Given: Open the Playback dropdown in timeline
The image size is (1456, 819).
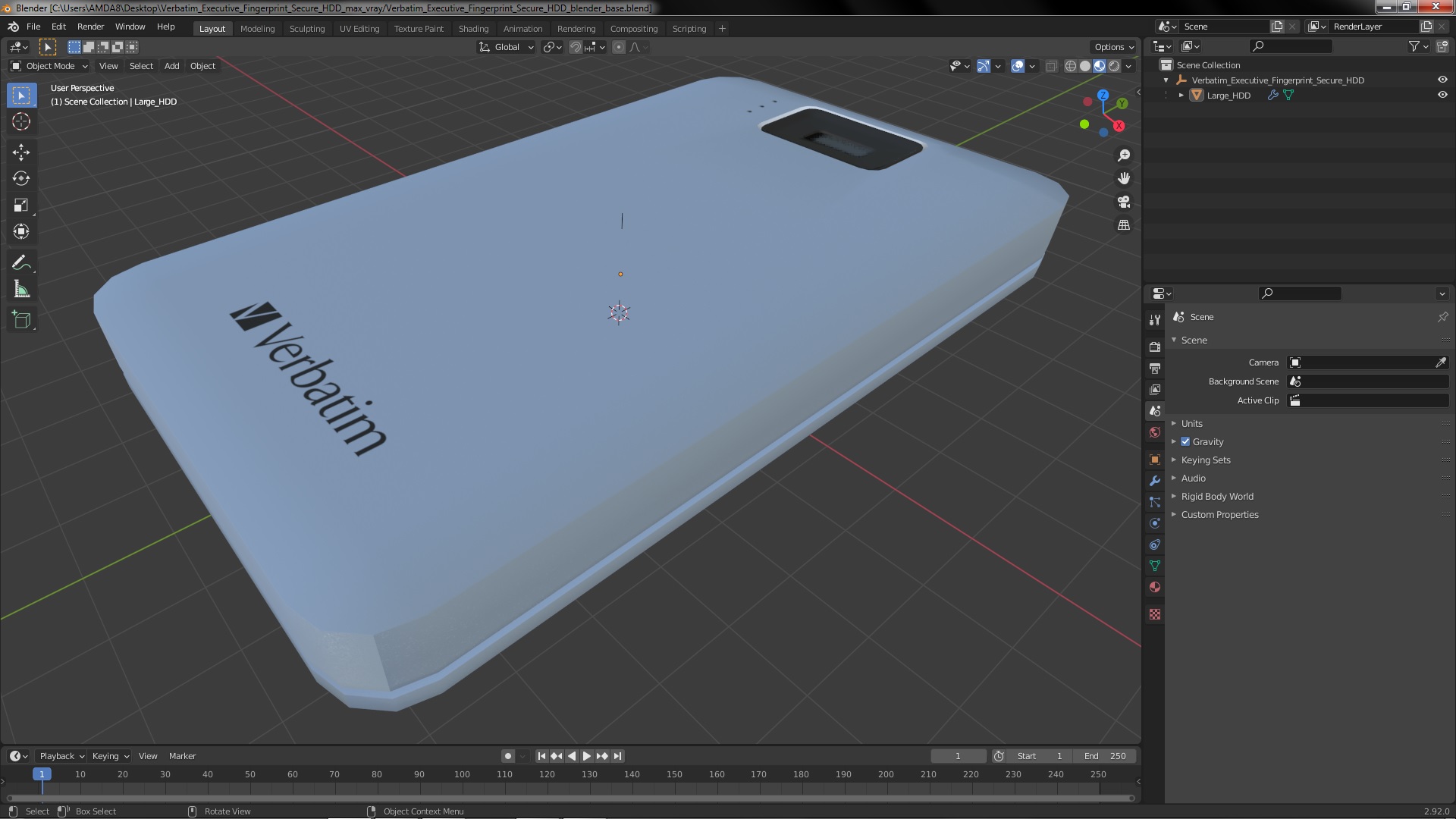Looking at the screenshot, I should coord(61,756).
